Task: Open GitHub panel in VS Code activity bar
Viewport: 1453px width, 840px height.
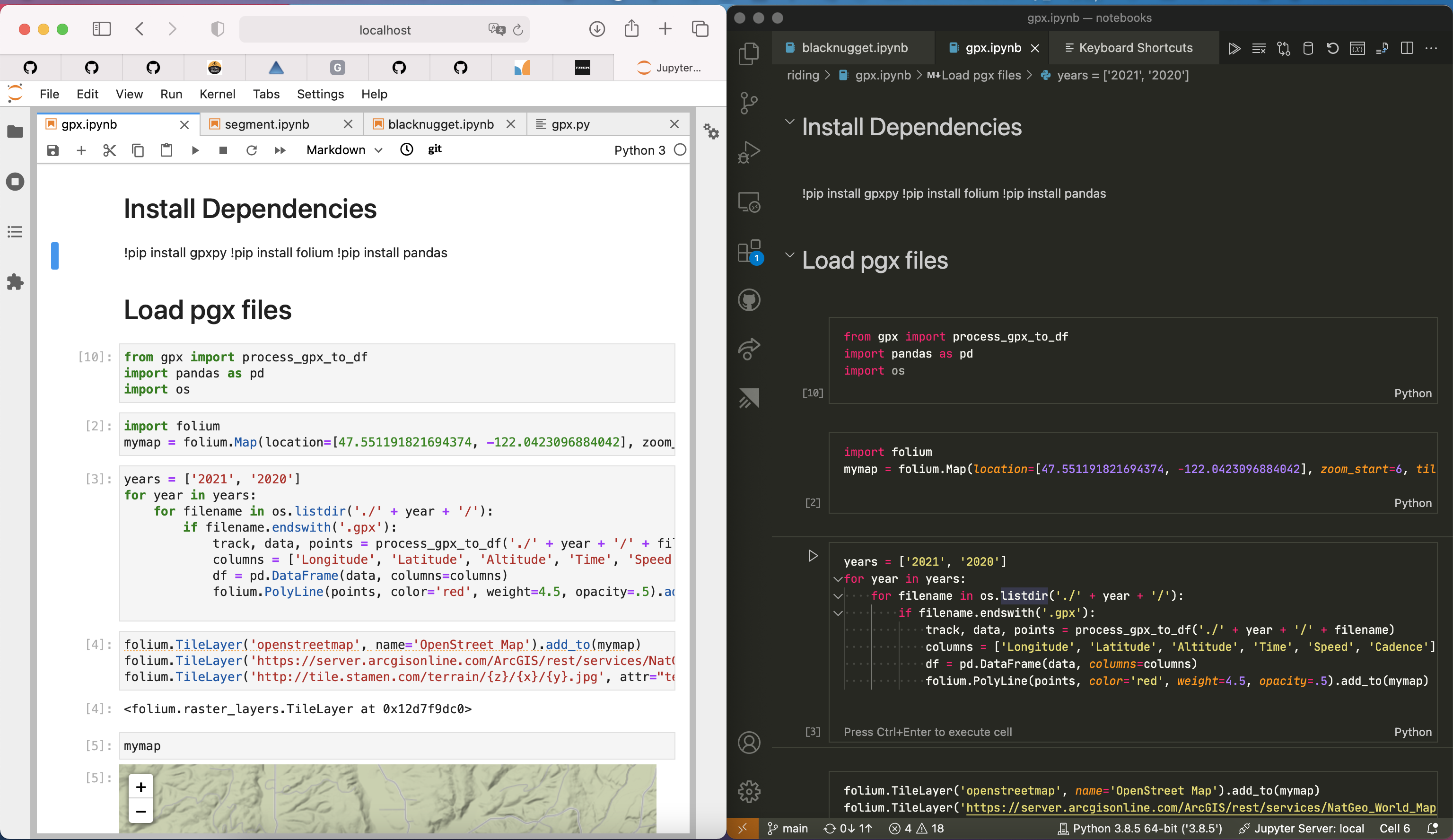Action: 749,300
